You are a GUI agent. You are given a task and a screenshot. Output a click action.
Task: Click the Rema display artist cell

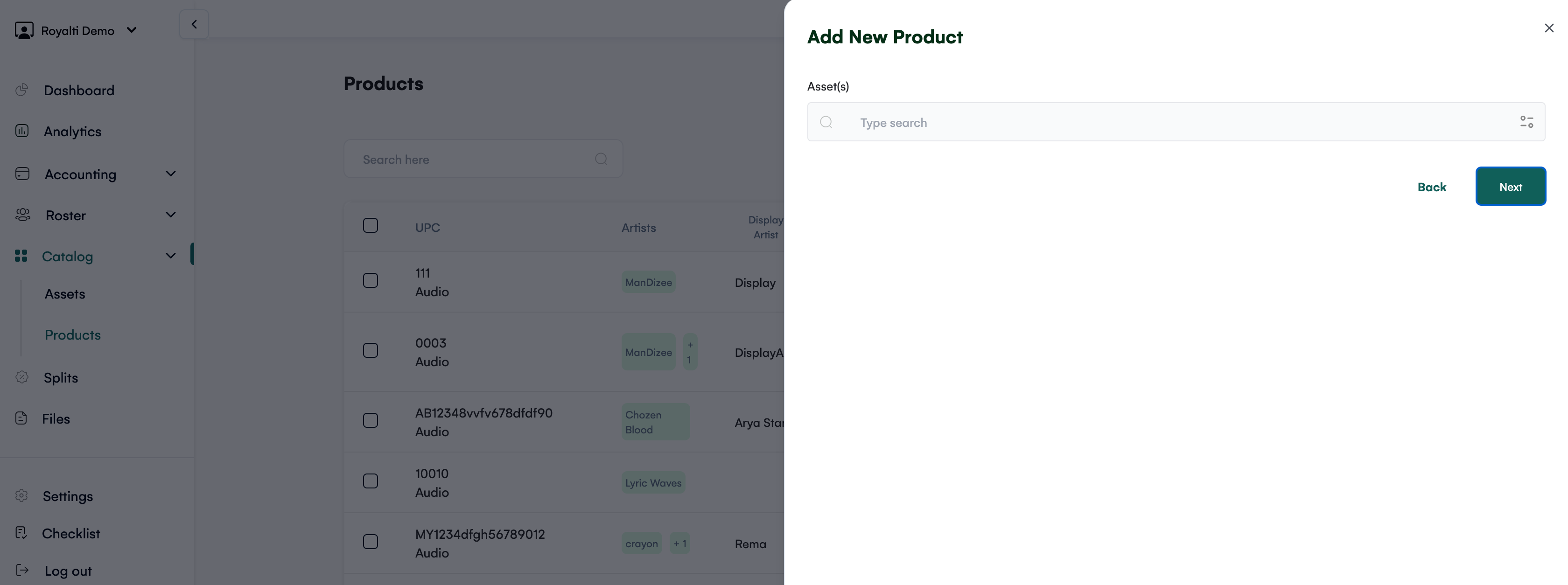point(750,543)
